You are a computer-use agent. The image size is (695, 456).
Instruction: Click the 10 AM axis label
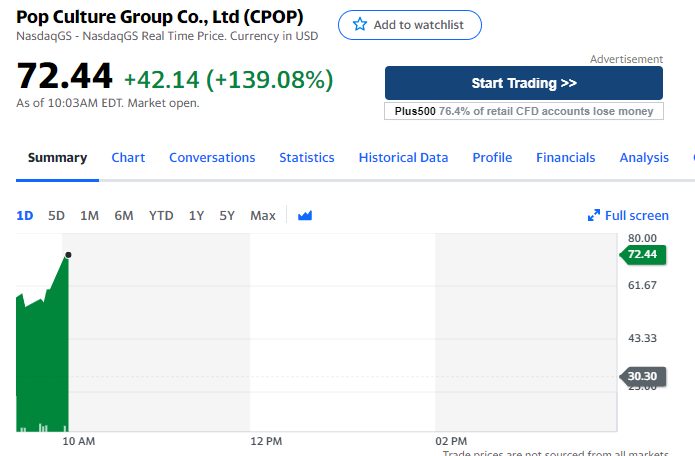(78, 441)
